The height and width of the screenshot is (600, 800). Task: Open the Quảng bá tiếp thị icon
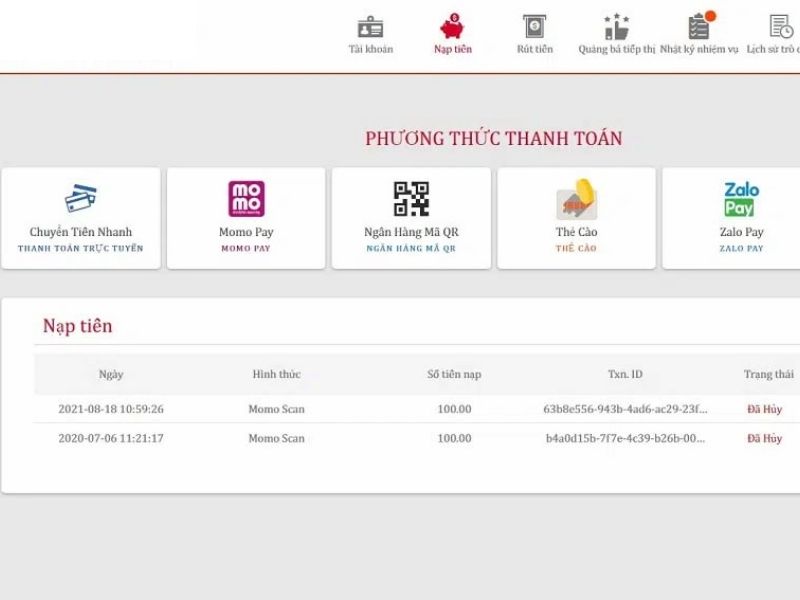[x=616, y=27]
